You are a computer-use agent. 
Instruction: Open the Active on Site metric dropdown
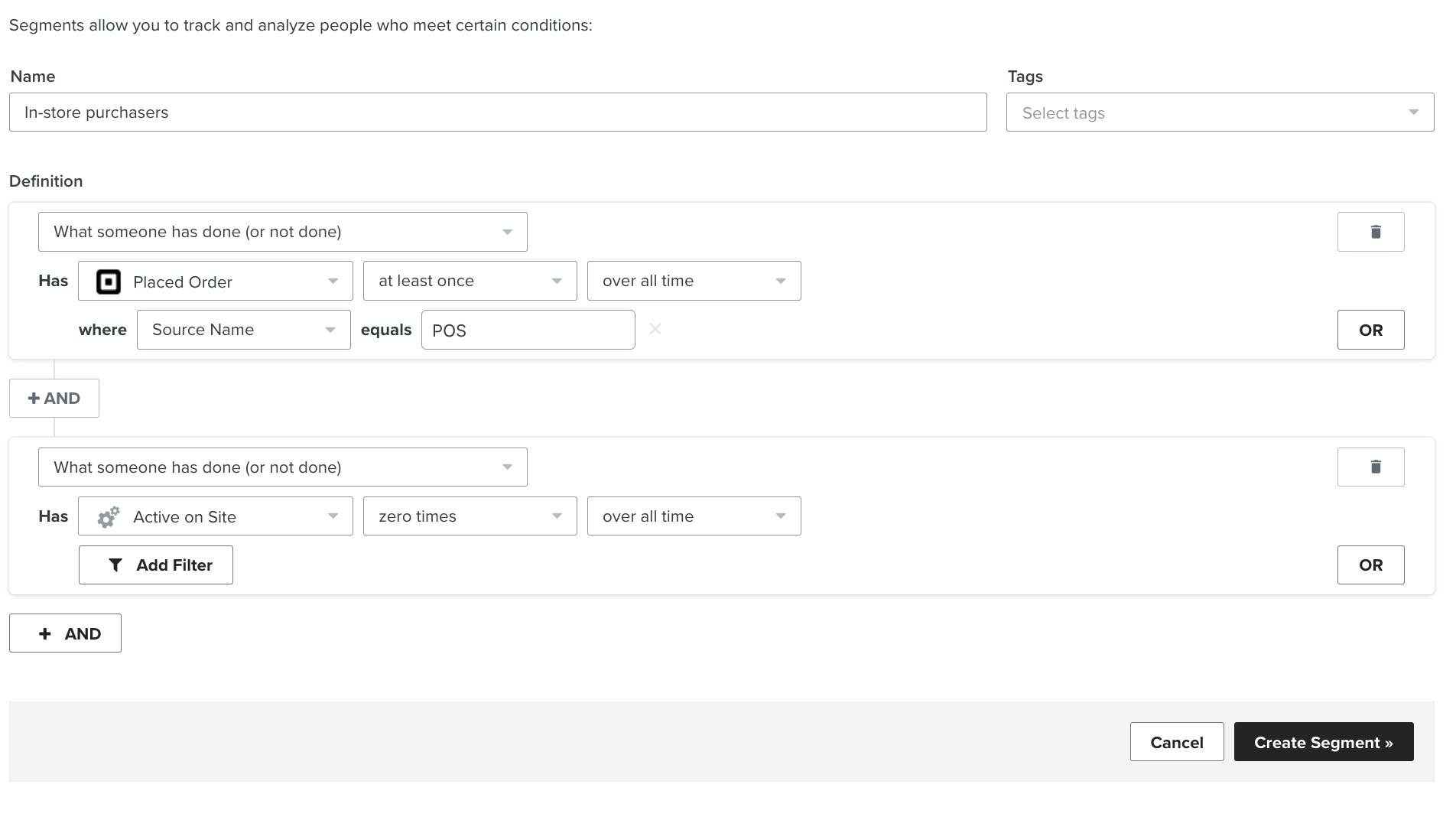pos(216,516)
